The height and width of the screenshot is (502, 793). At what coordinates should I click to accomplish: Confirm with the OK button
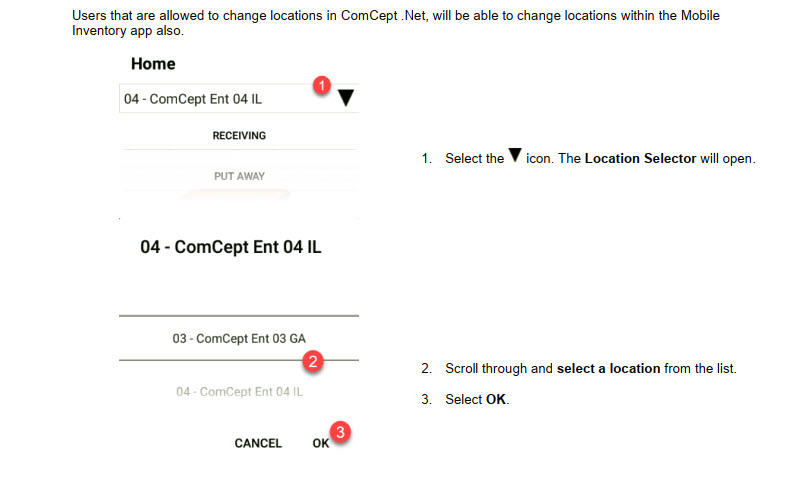pyautogui.click(x=320, y=443)
